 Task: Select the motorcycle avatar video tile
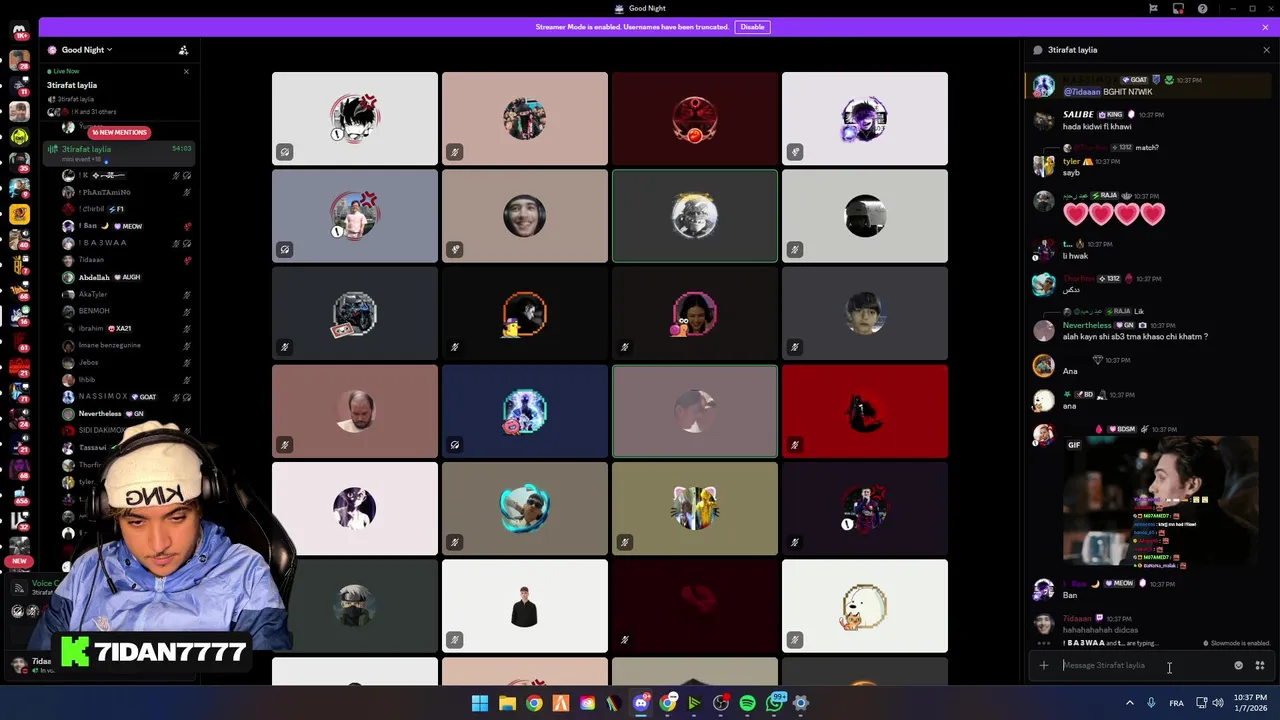(355, 313)
